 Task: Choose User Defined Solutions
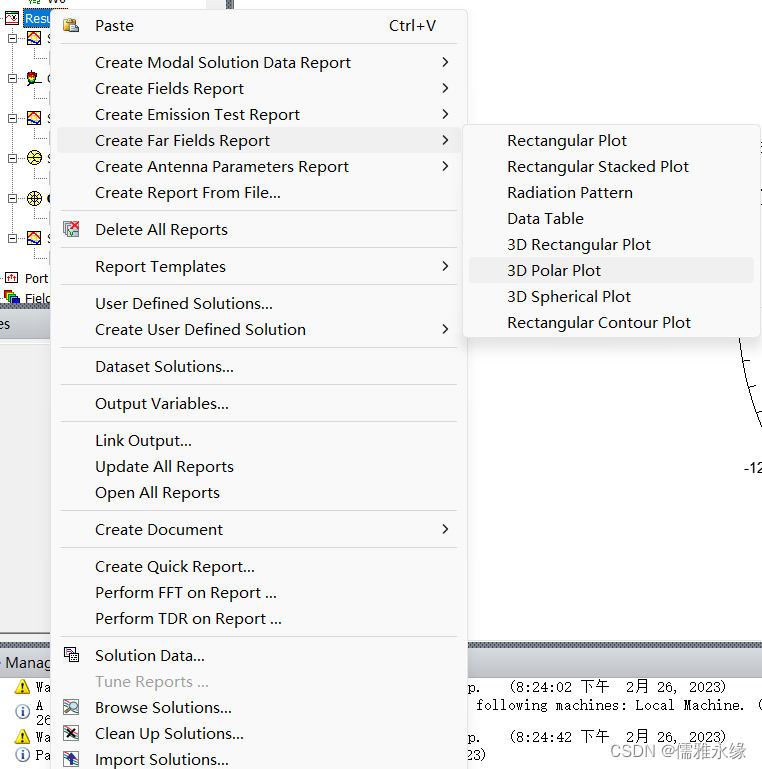tap(259, 303)
